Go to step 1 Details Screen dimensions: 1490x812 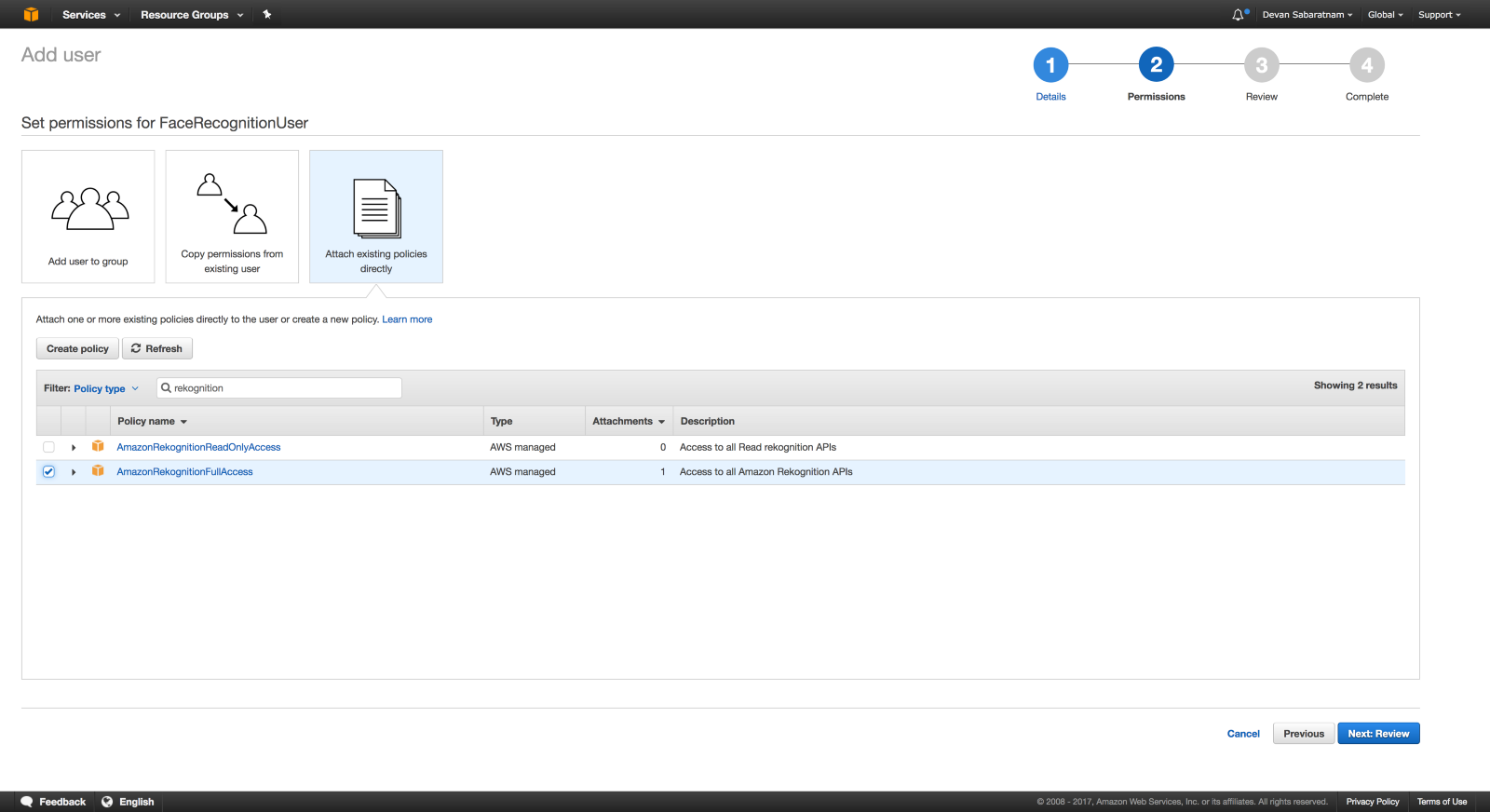(x=1050, y=65)
